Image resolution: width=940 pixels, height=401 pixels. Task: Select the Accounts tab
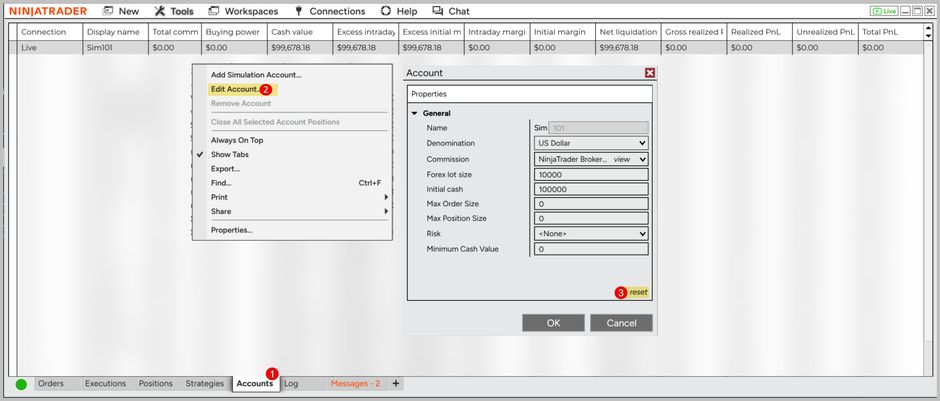255,384
